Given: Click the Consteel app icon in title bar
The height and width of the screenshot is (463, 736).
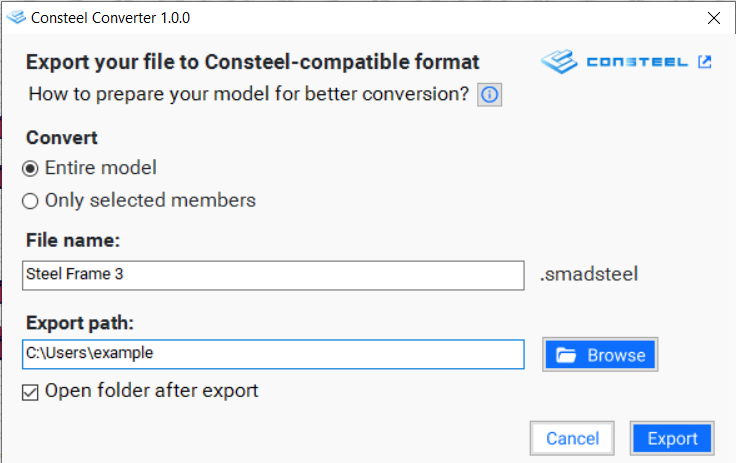Looking at the screenshot, I should [x=16, y=17].
